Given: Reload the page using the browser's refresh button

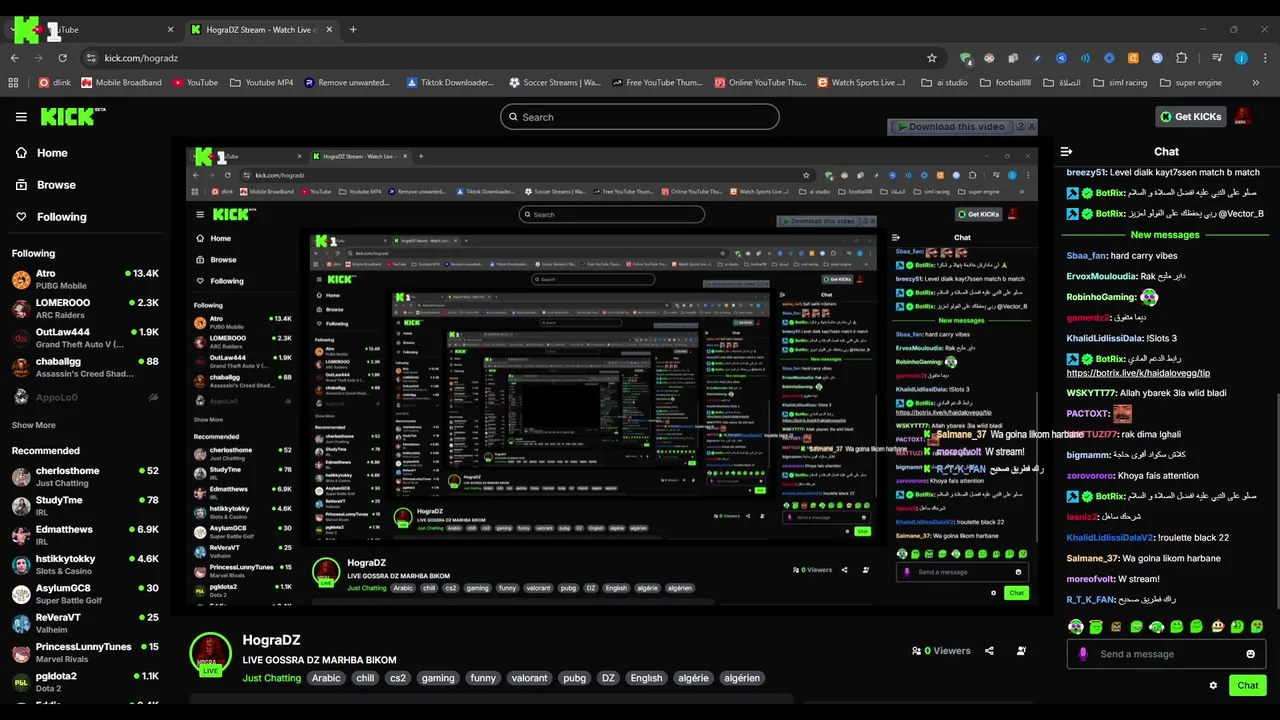Looking at the screenshot, I should pos(64,58).
